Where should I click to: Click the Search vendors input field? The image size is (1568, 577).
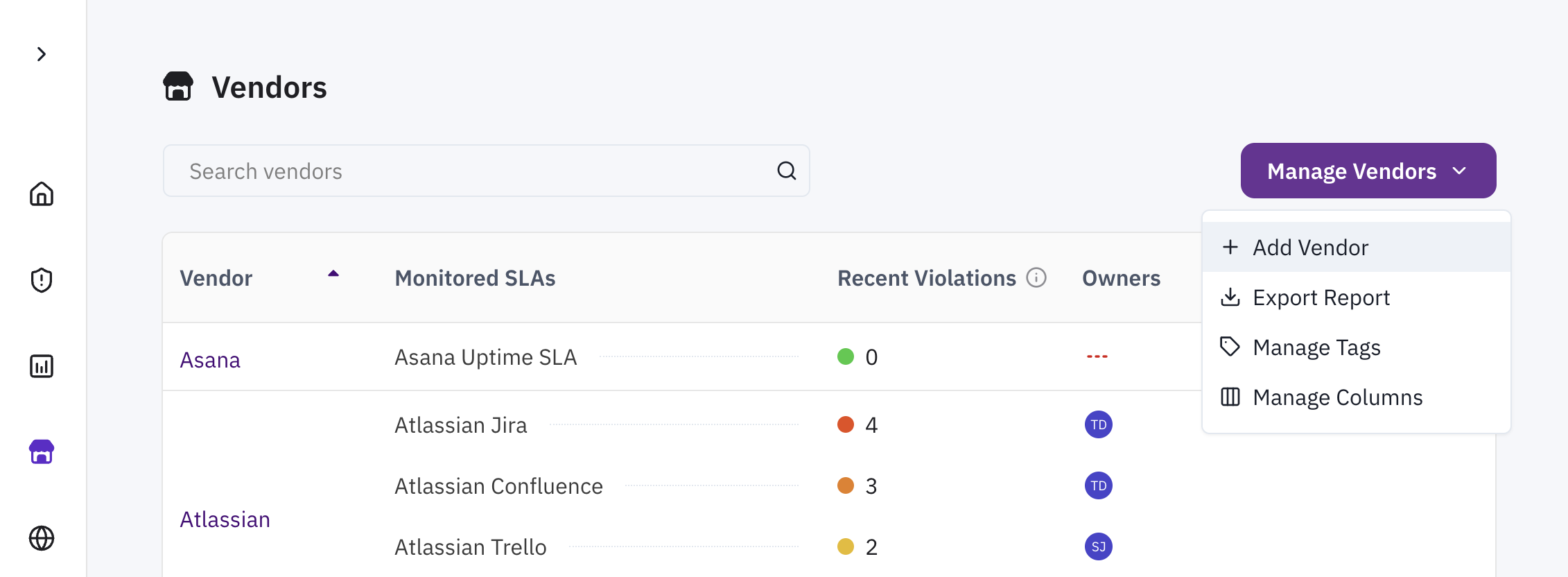tap(471, 171)
